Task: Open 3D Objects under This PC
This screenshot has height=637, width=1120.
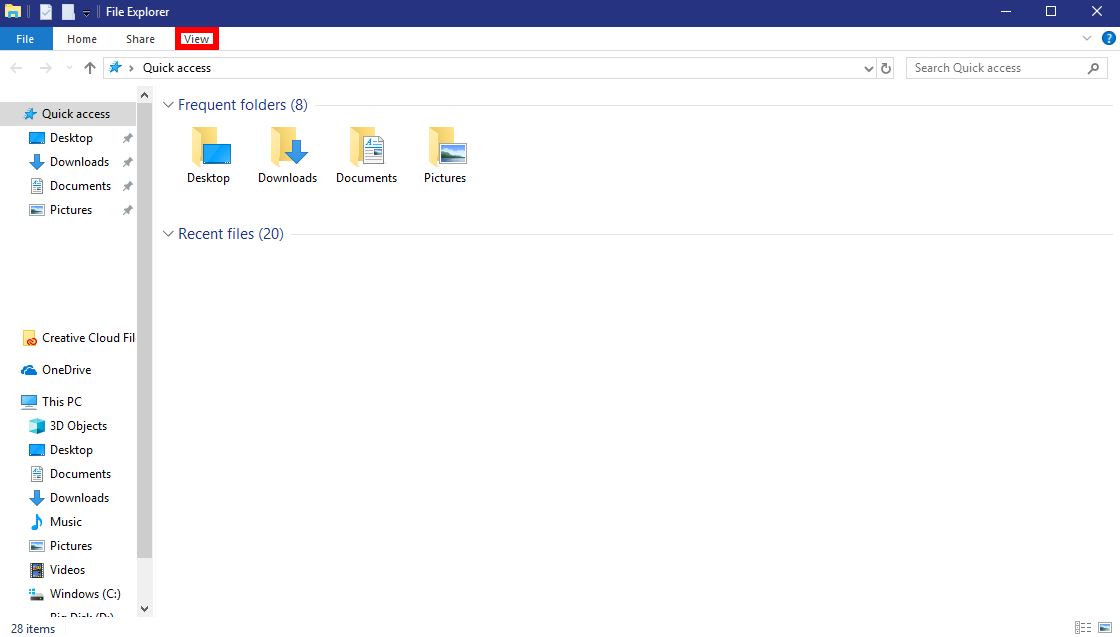Action: coord(68,426)
